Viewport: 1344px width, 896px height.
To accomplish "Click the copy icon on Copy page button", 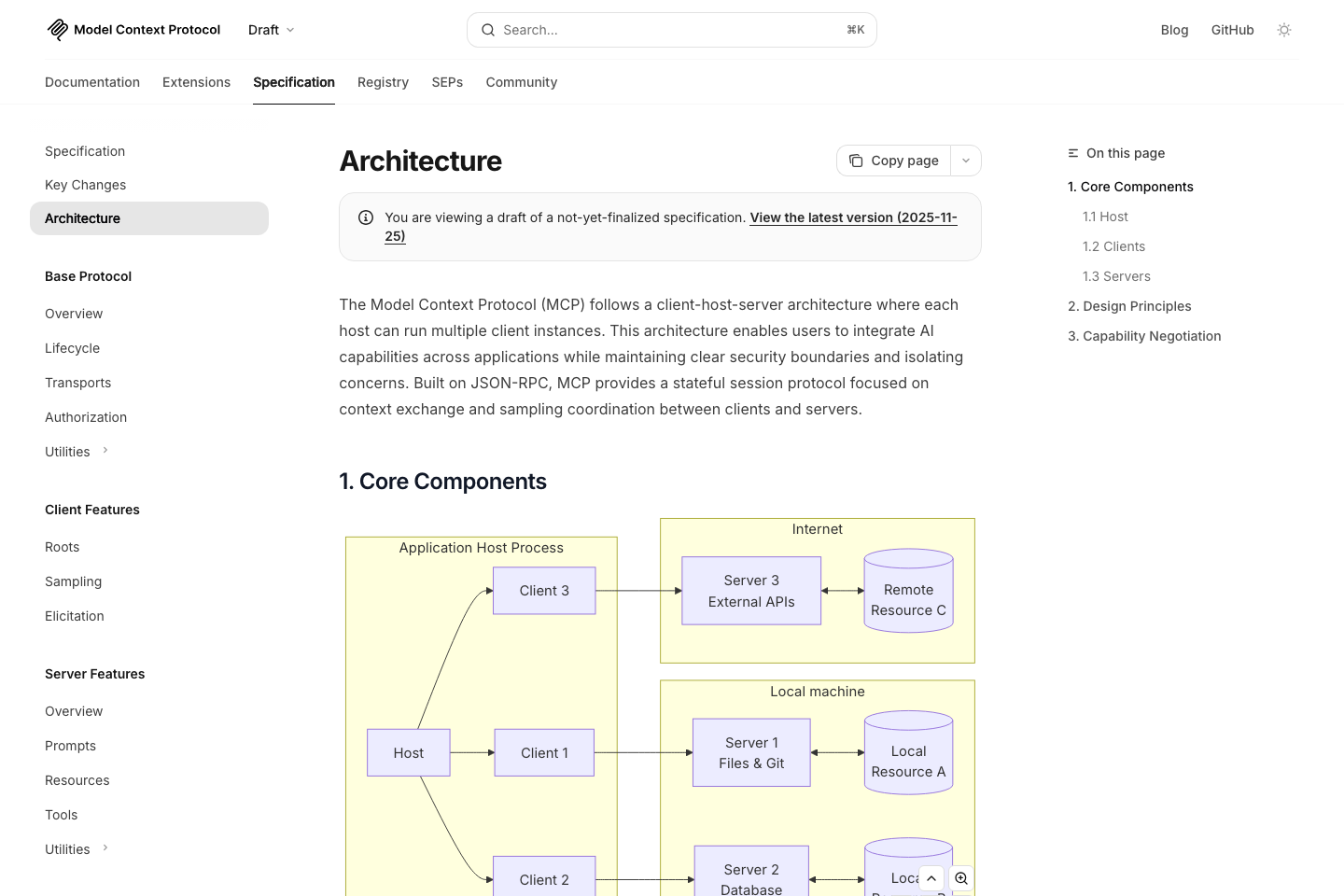I will [x=856, y=161].
